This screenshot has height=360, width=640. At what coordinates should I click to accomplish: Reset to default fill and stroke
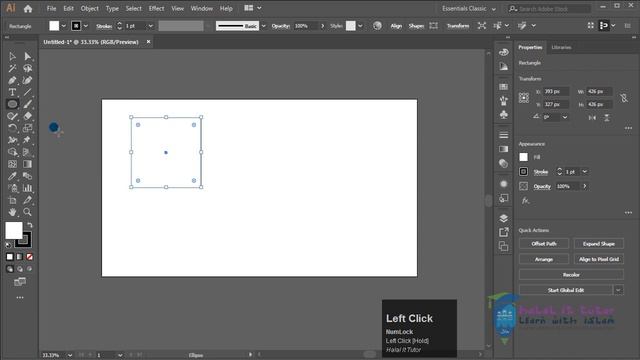tap(8, 245)
